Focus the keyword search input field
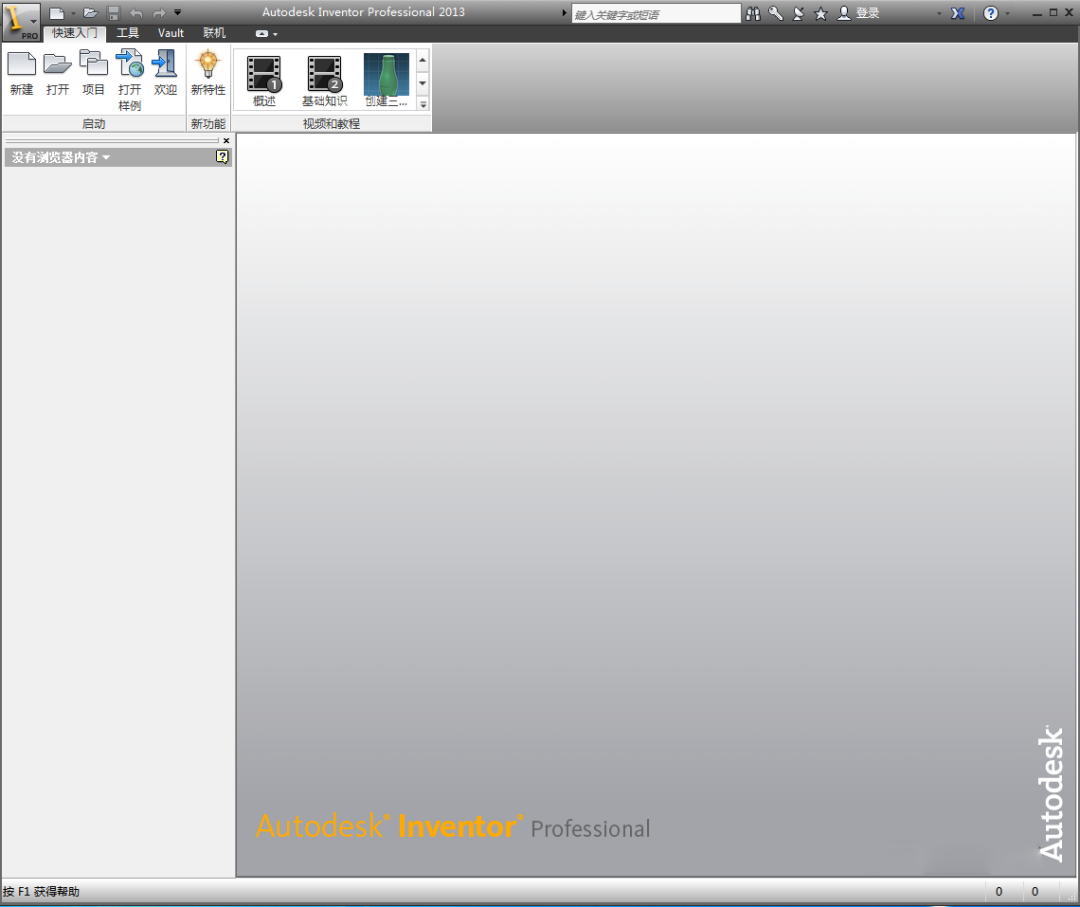Viewport: 1080px width, 907px height. [656, 14]
